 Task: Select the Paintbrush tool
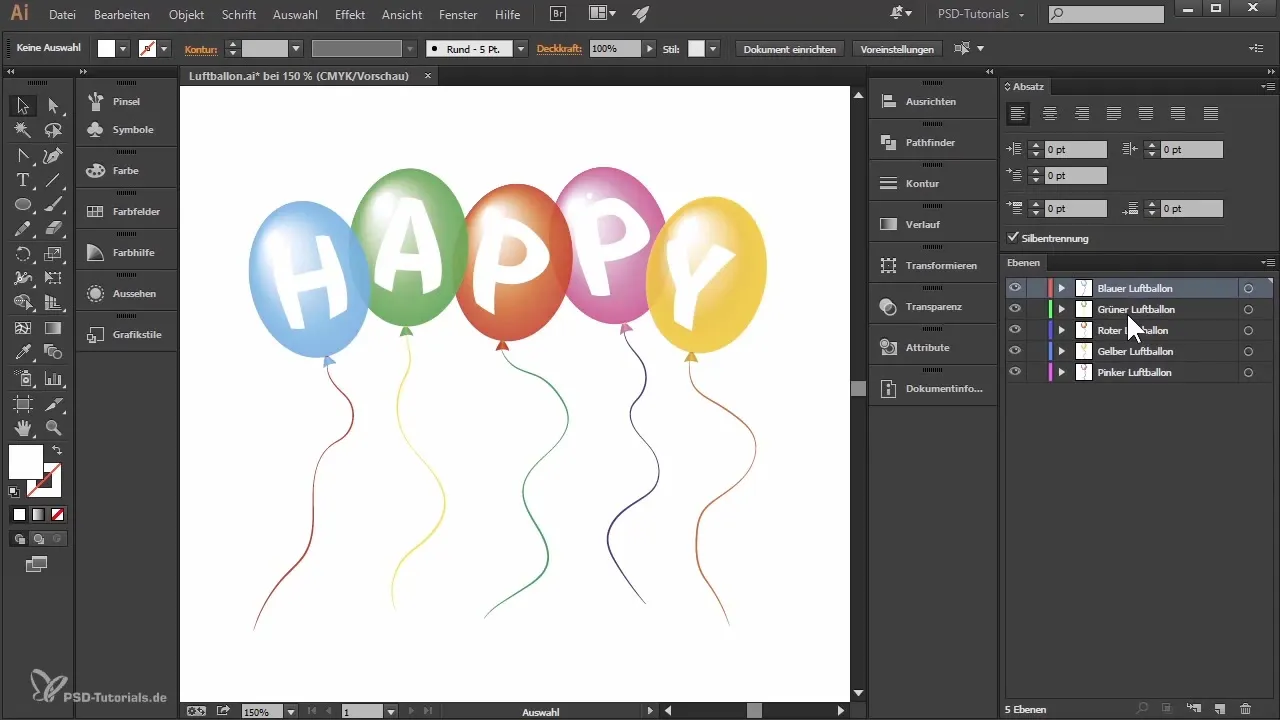[53, 204]
